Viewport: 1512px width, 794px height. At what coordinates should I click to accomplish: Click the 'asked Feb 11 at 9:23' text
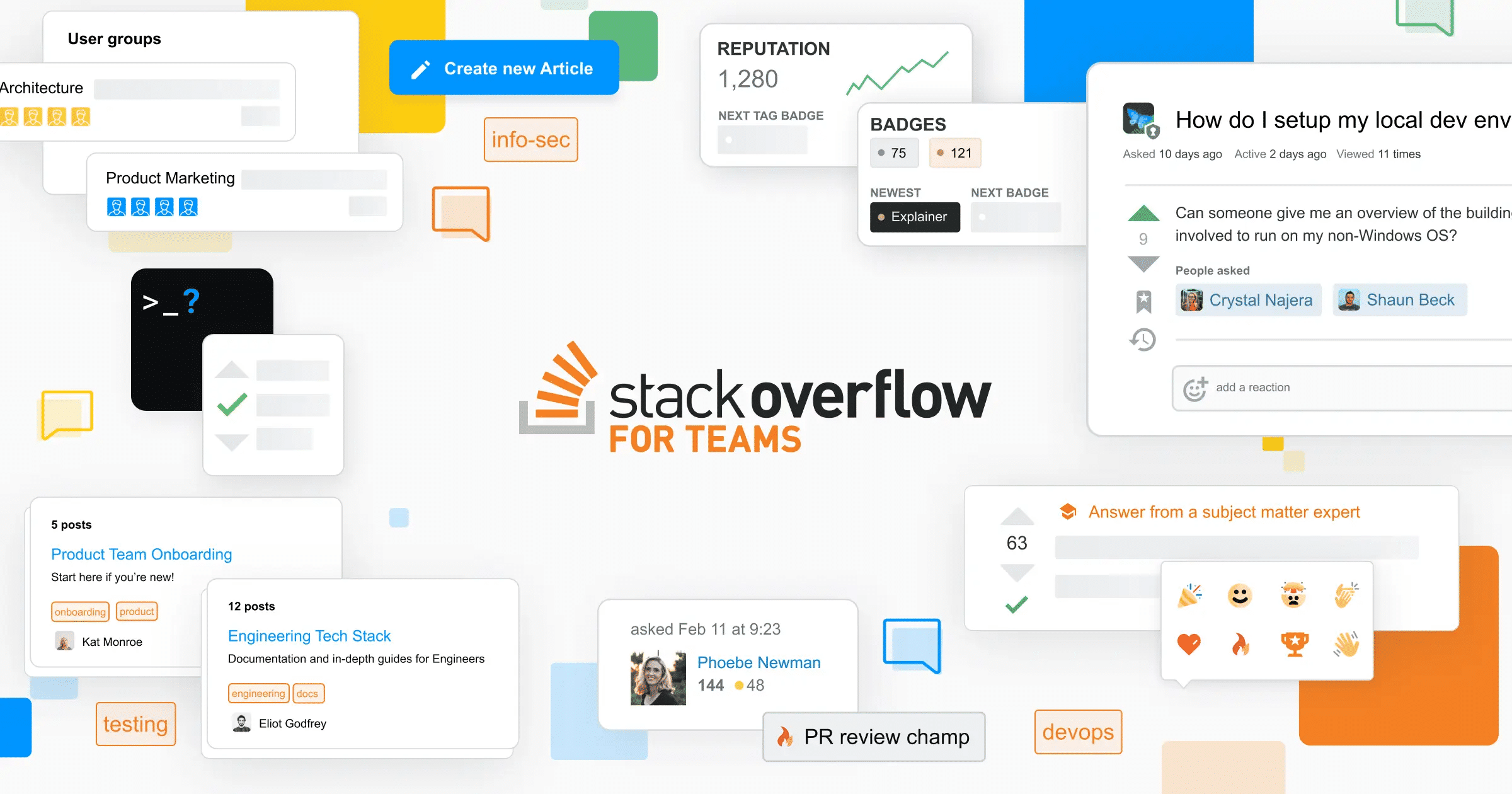(x=706, y=629)
